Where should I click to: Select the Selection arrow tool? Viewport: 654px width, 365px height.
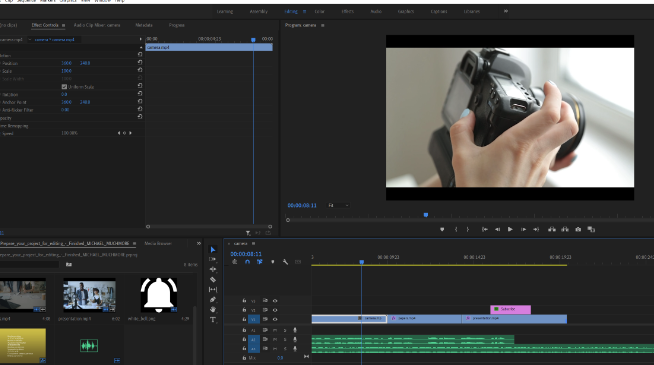[213, 249]
